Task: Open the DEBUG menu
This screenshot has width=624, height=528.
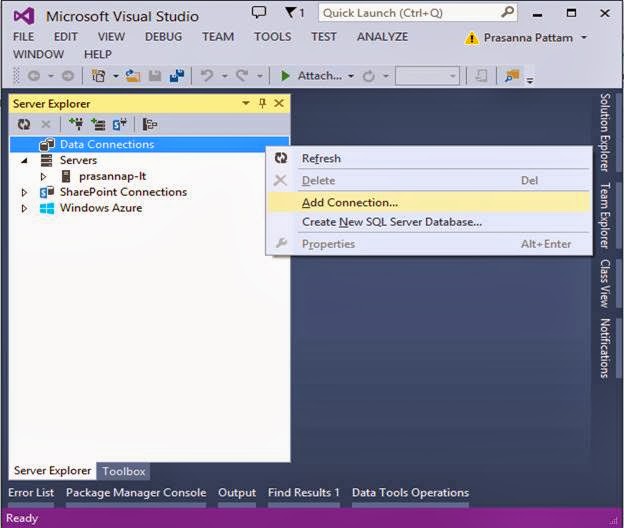Action: 164,37
